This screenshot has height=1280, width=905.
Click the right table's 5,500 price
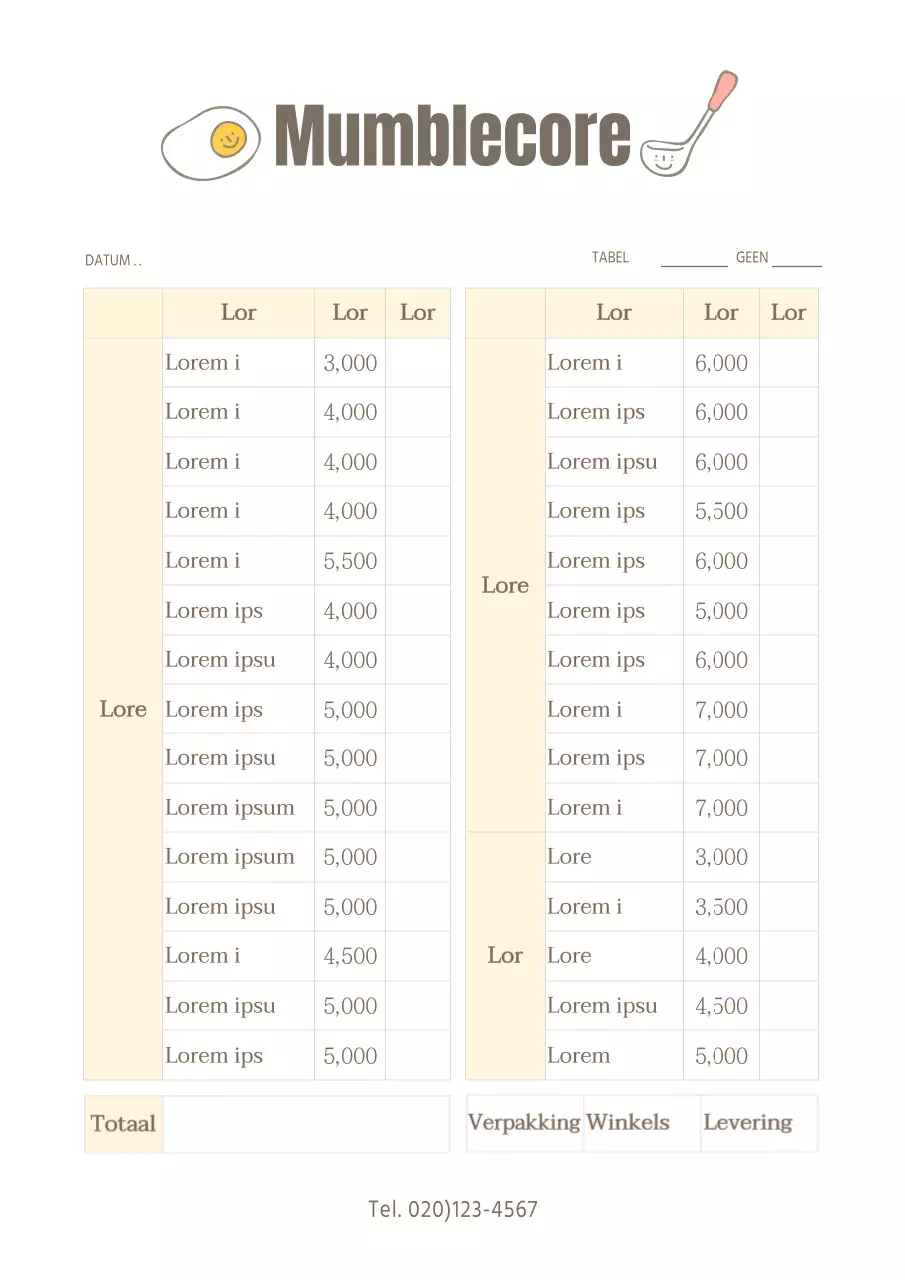(x=721, y=511)
